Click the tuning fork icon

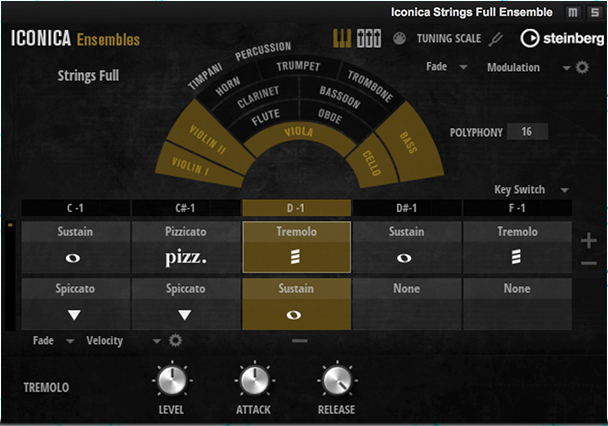[496, 39]
